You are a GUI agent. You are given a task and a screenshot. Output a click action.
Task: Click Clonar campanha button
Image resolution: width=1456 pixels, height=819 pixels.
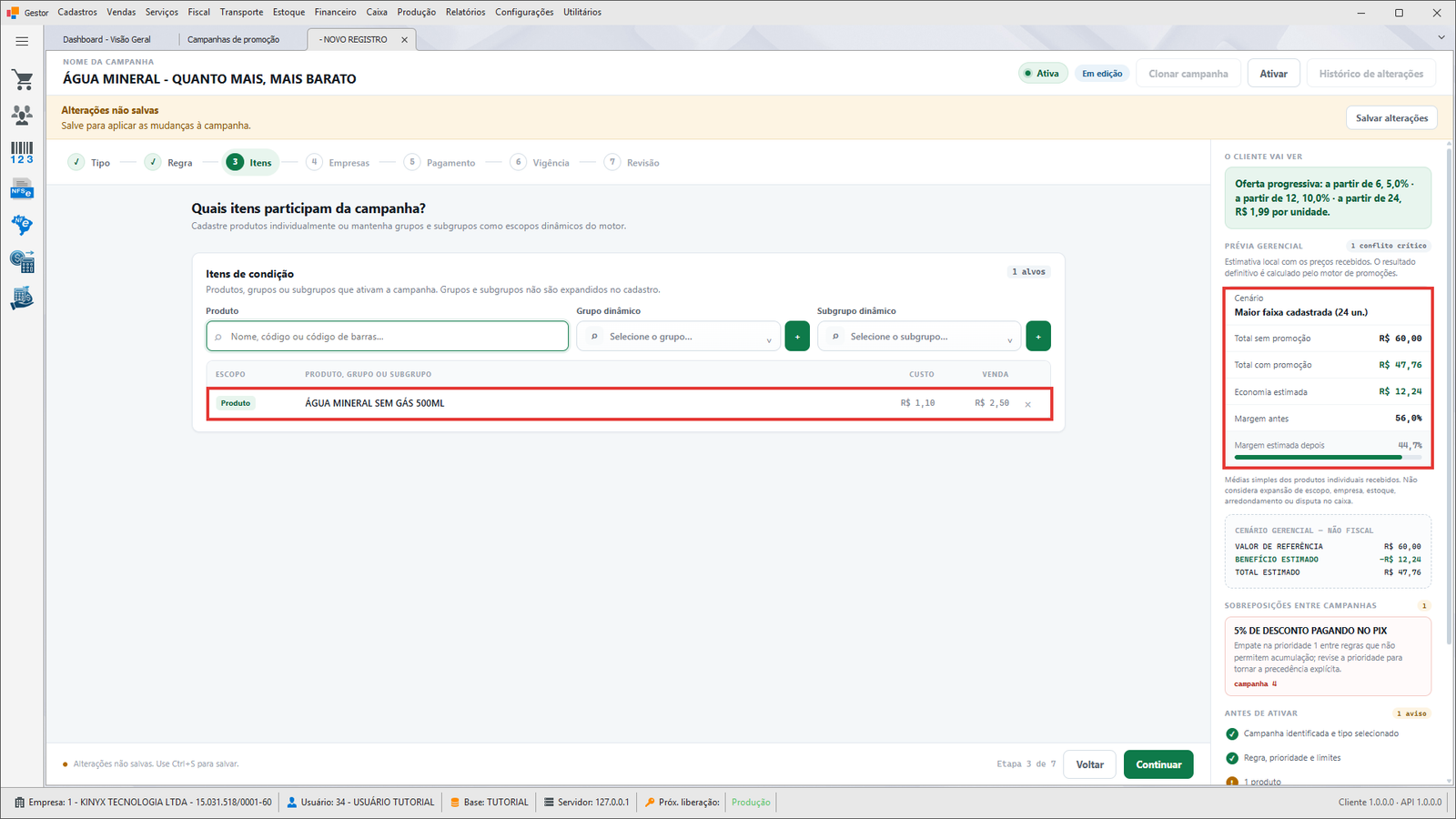point(1188,74)
